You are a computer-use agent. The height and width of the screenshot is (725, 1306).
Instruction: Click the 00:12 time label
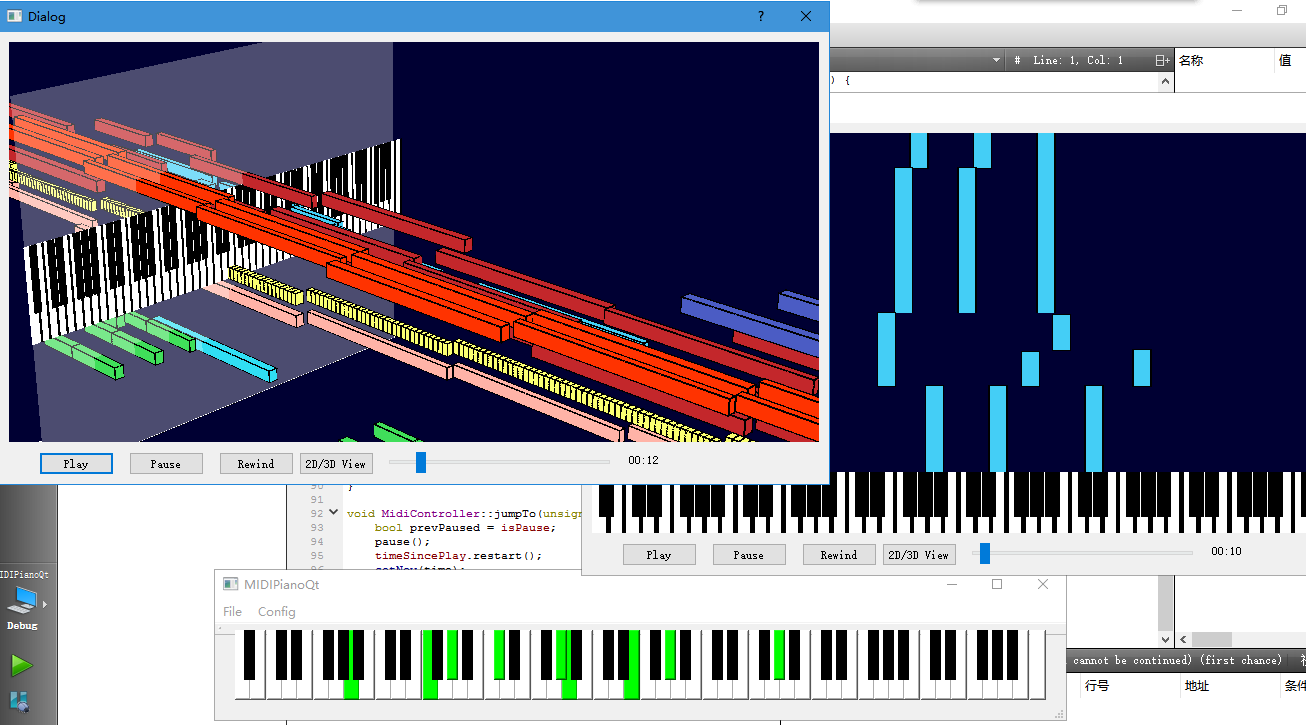pos(644,461)
